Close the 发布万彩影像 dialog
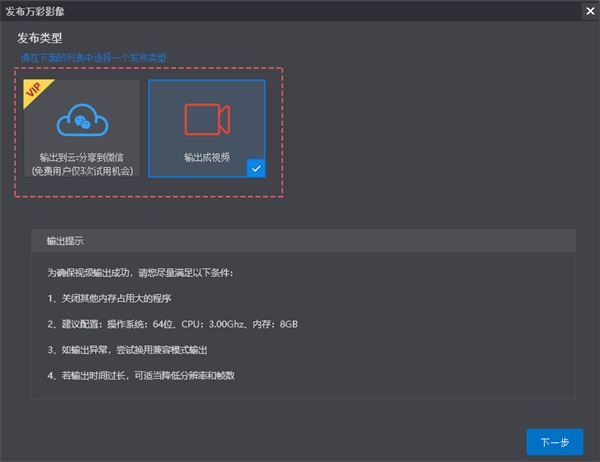This screenshot has height=462, width=600. [x=589, y=11]
